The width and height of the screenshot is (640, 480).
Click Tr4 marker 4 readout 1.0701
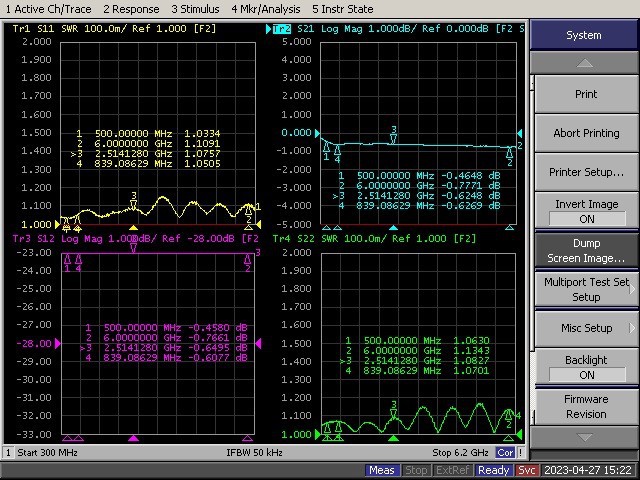pos(471,371)
